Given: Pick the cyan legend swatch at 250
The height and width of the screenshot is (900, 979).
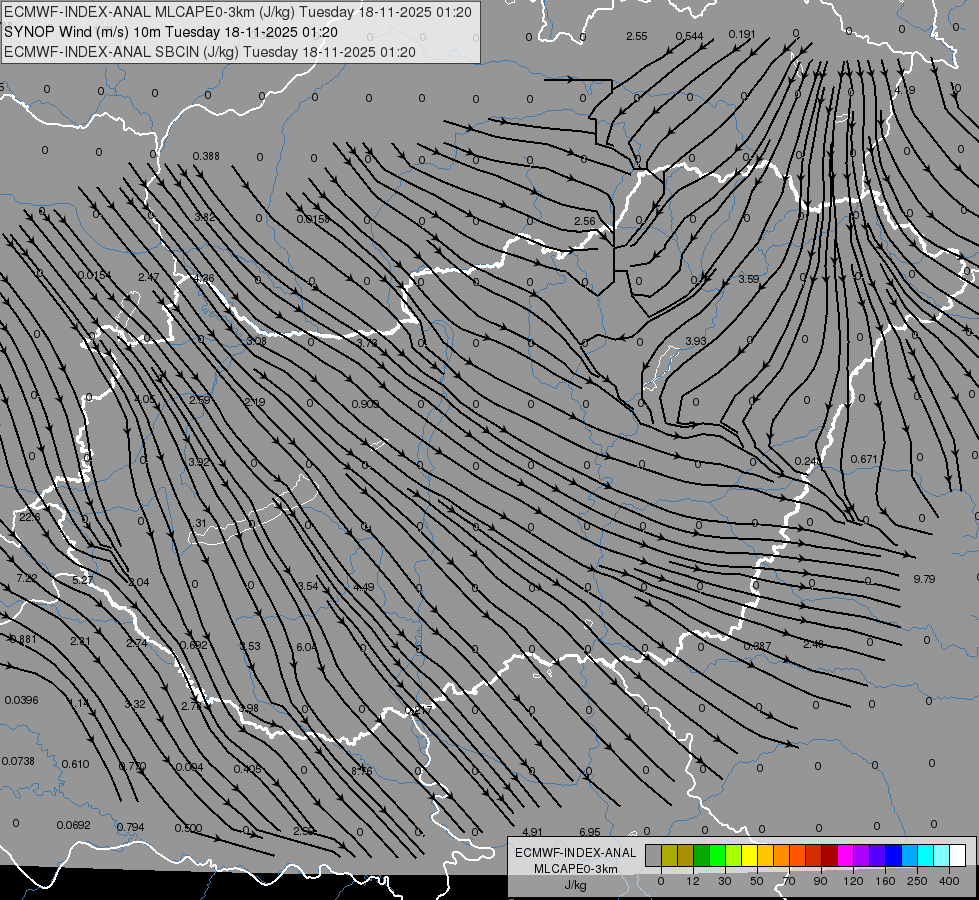Looking at the screenshot, I should coord(926,855).
